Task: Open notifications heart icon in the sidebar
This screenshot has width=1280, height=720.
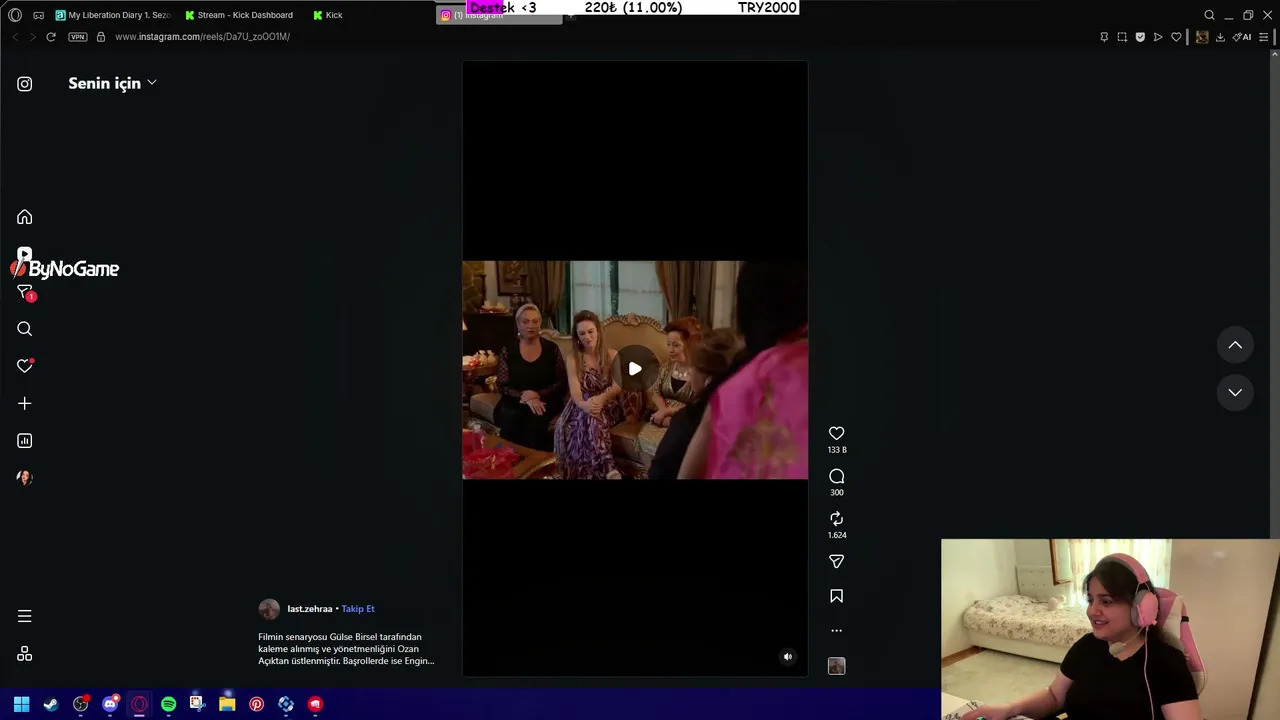Action: (x=25, y=366)
